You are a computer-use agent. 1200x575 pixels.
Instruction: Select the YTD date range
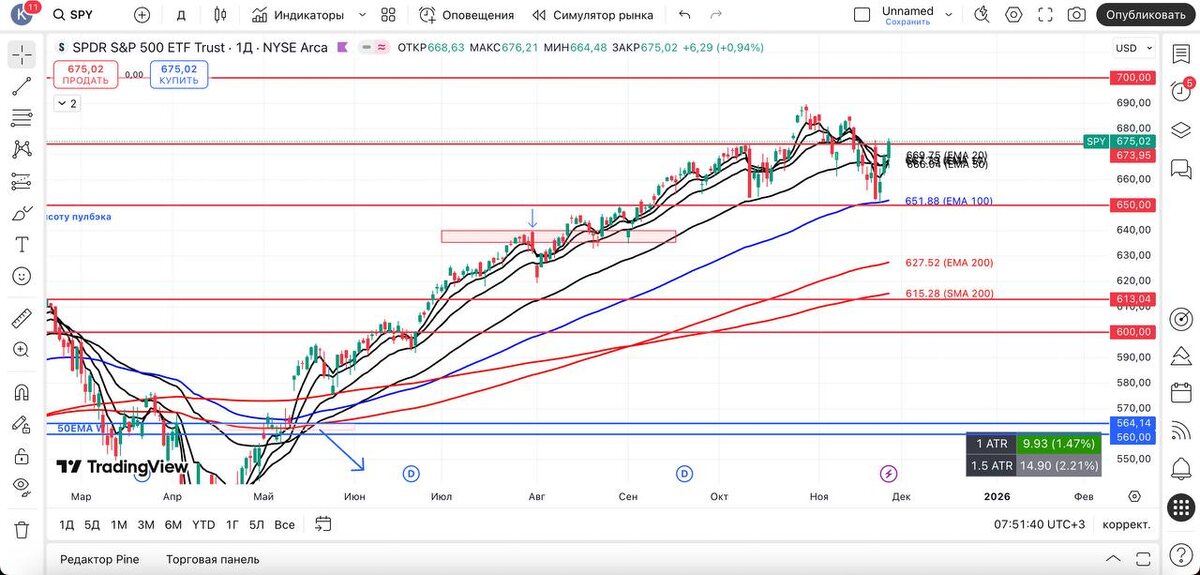pos(203,524)
